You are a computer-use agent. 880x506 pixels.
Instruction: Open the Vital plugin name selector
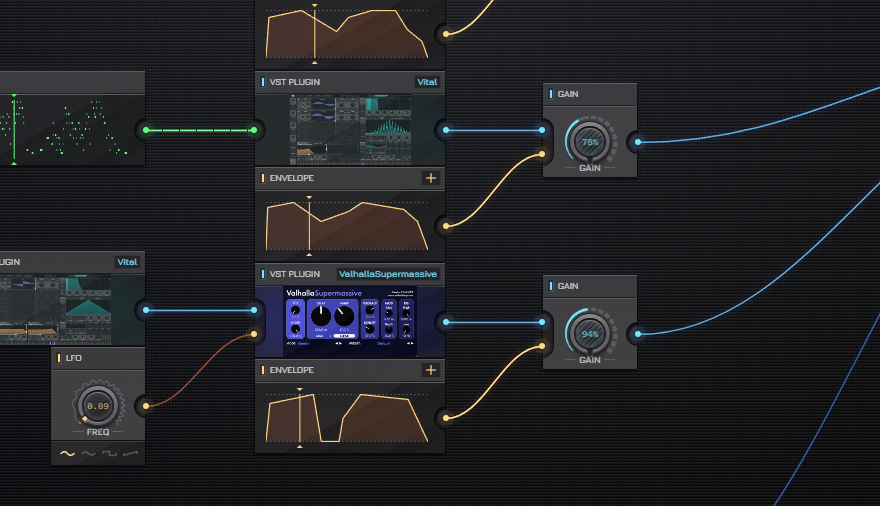click(x=427, y=82)
